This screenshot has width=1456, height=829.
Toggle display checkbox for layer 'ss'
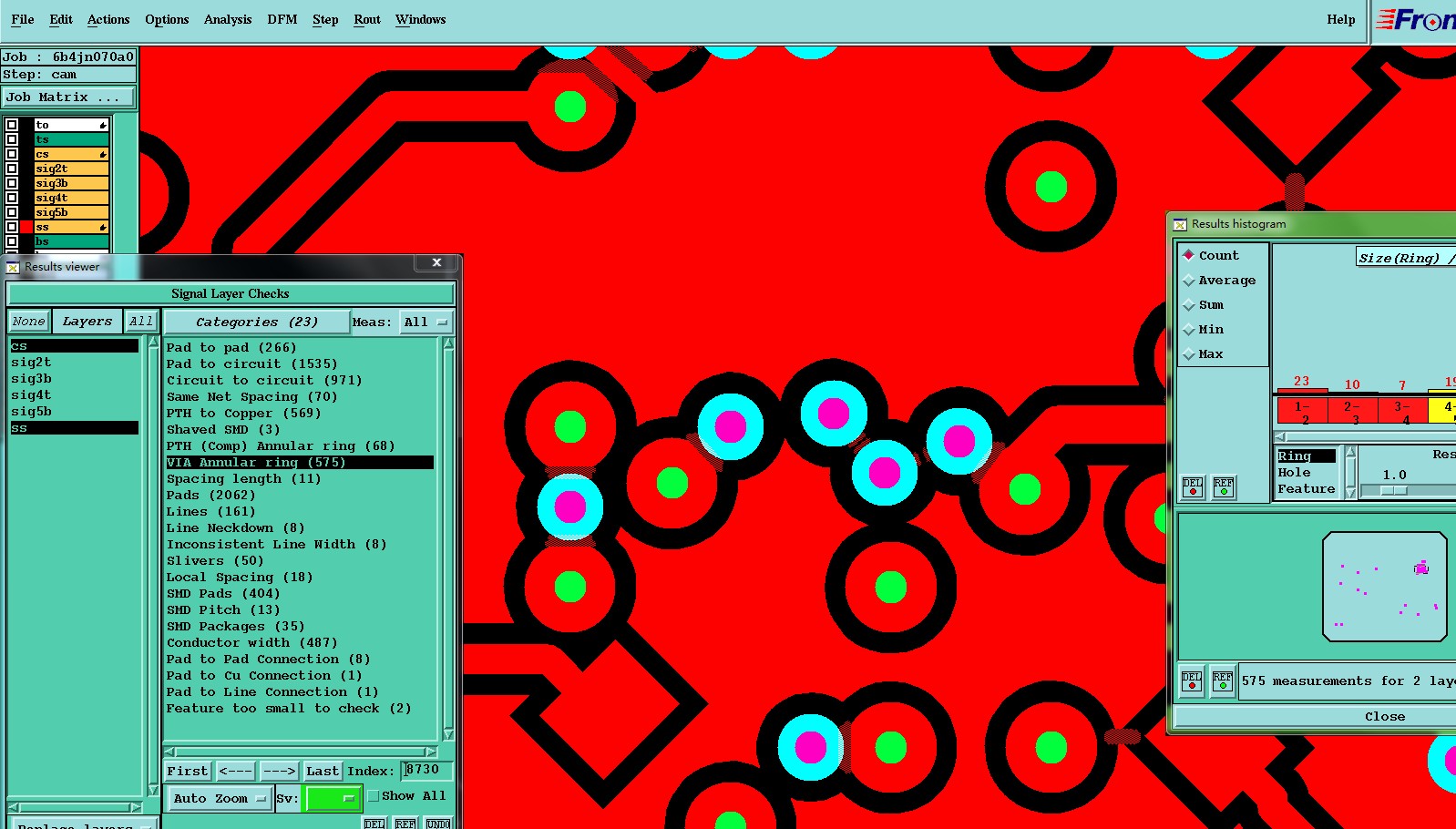pos(12,227)
